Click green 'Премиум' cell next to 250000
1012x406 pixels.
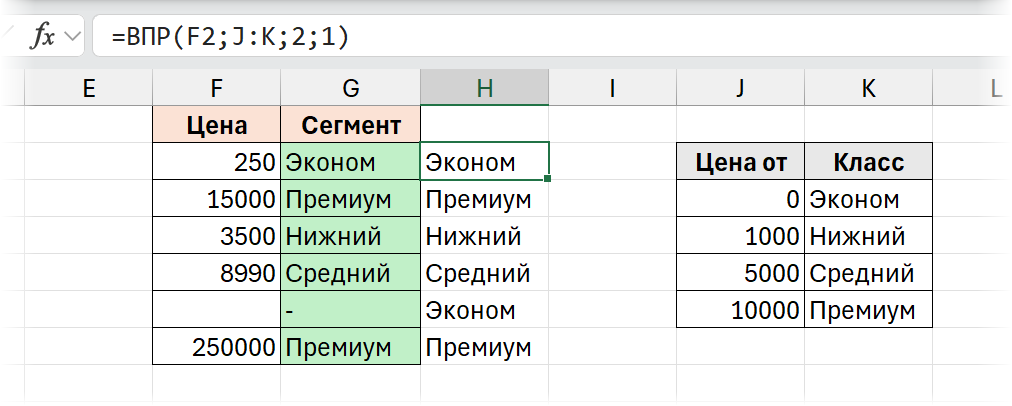350,347
